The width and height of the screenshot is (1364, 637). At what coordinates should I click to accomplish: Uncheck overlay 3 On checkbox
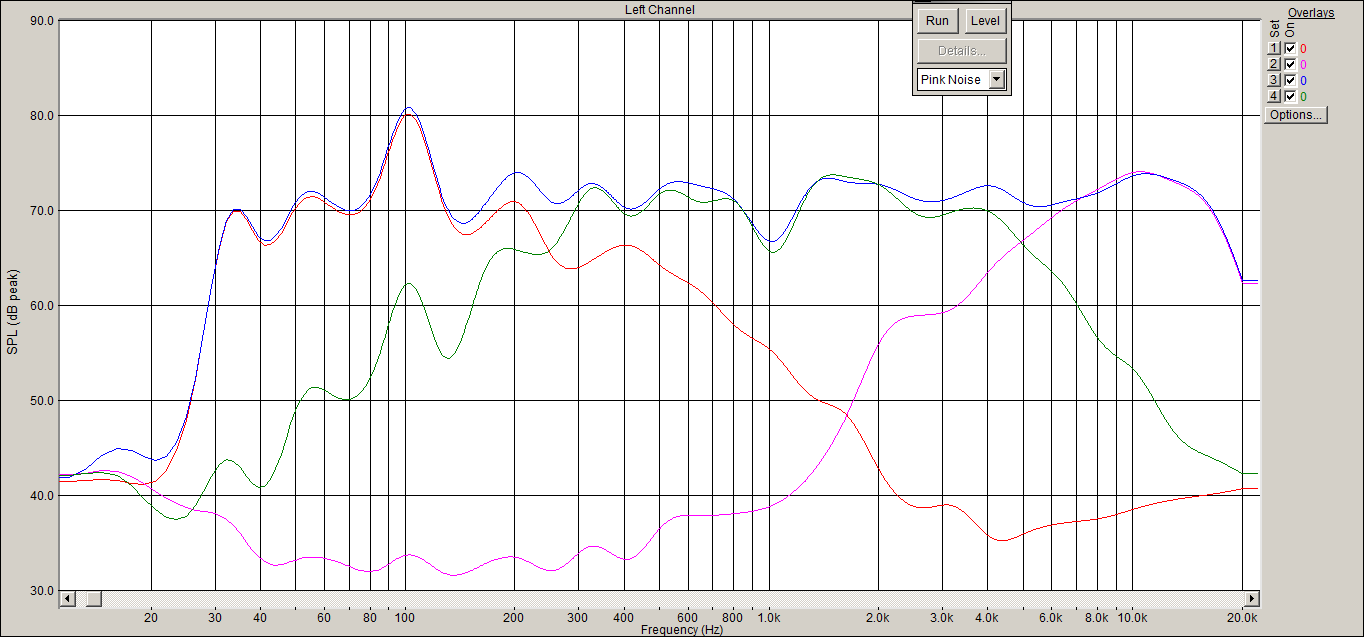pos(1290,80)
